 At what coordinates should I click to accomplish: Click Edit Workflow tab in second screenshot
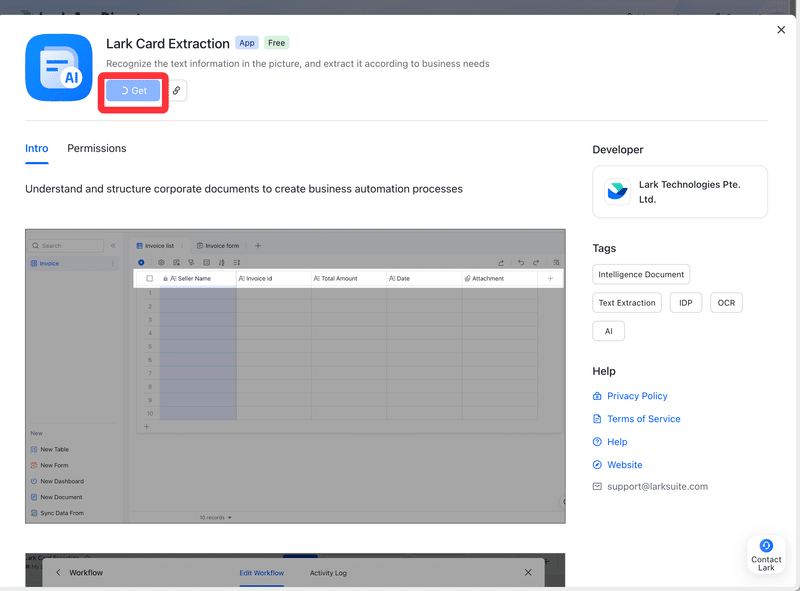pyautogui.click(x=262, y=573)
